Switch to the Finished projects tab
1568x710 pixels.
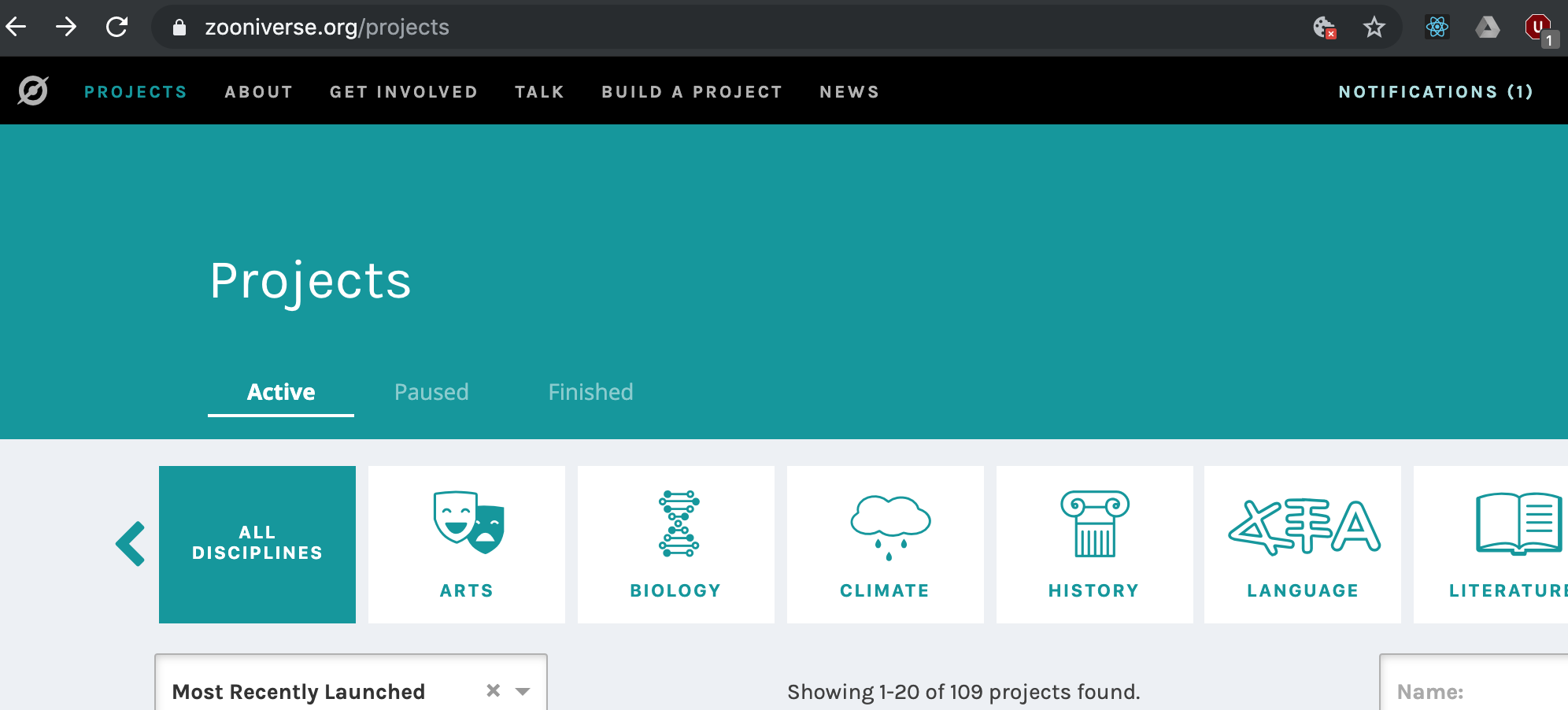590,392
